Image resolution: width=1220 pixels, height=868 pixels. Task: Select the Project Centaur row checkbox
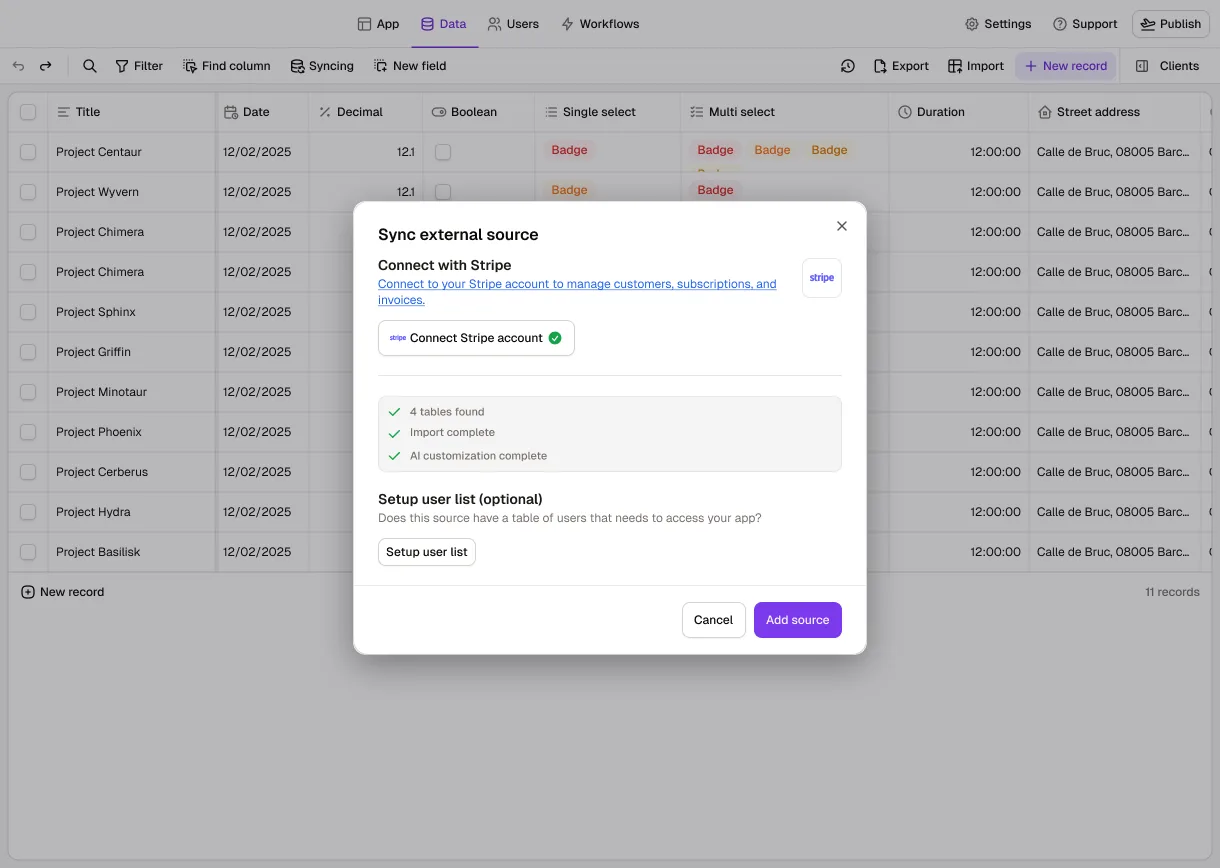point(28,152)
